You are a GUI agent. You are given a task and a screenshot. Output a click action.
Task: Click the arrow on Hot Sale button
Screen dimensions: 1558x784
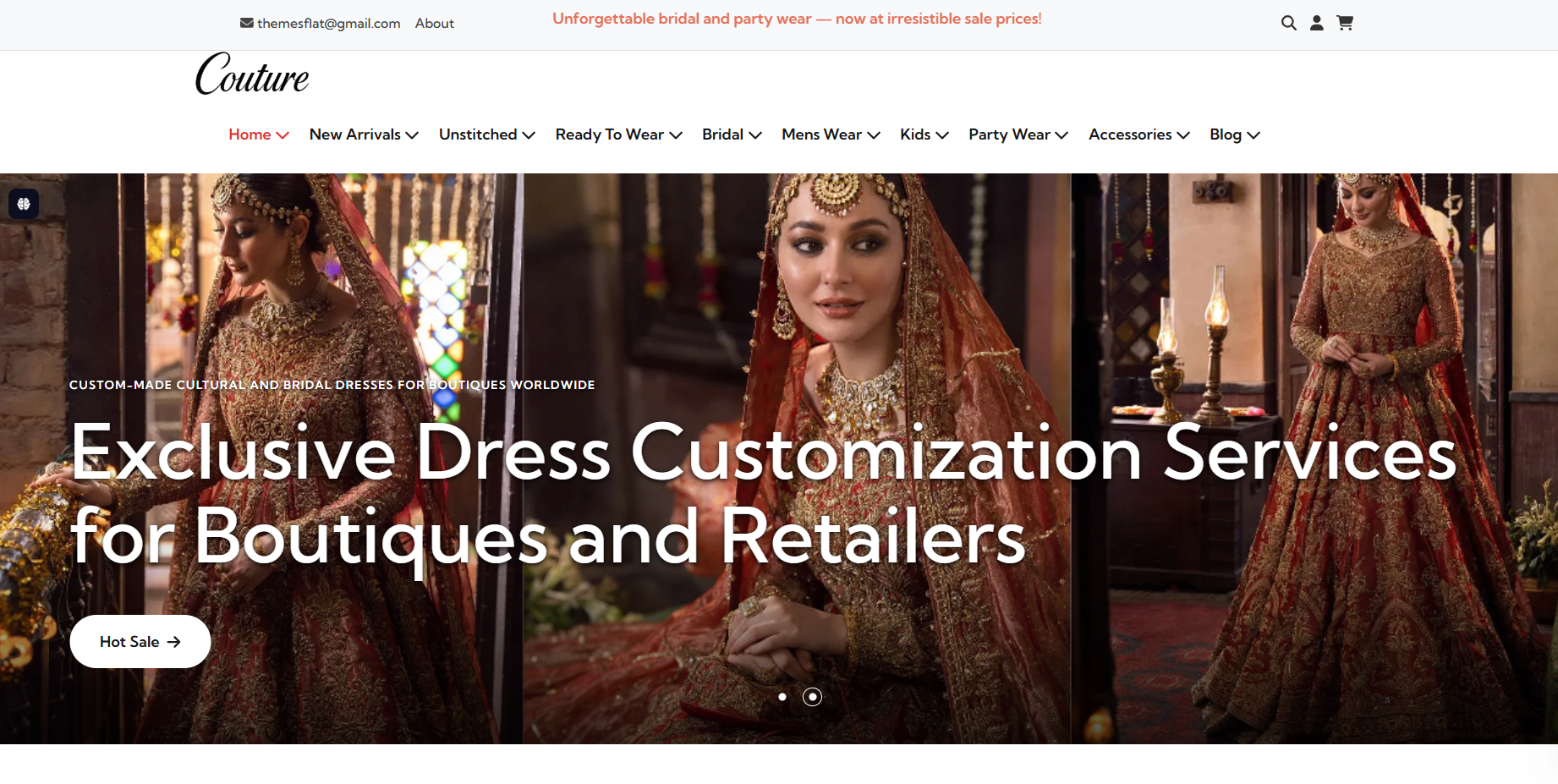click(x=174, y=642)
